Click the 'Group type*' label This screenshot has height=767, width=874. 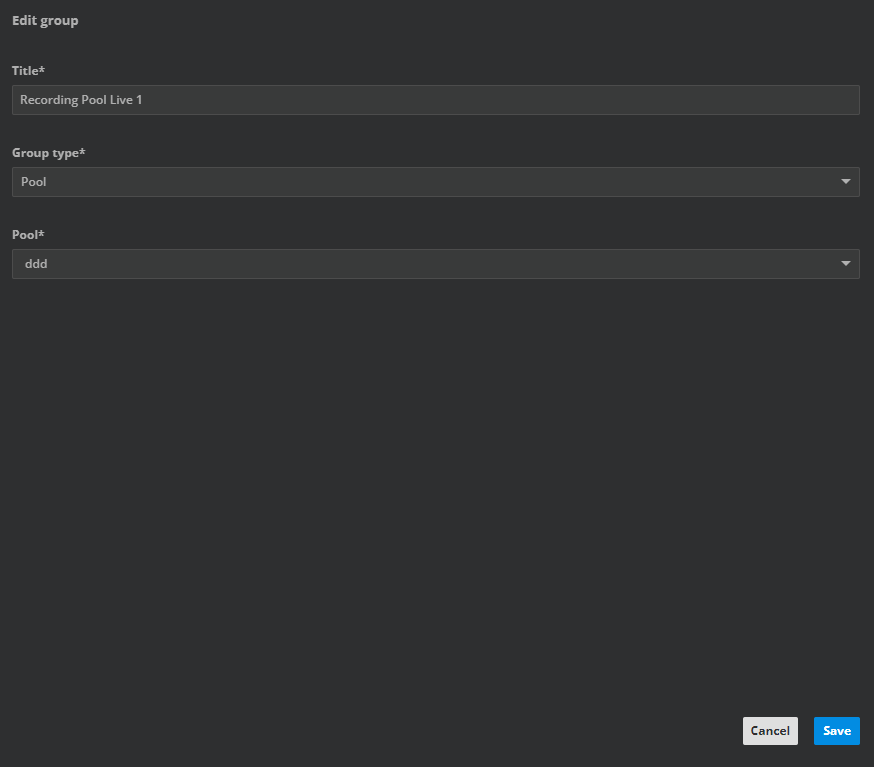pos(48,153)
